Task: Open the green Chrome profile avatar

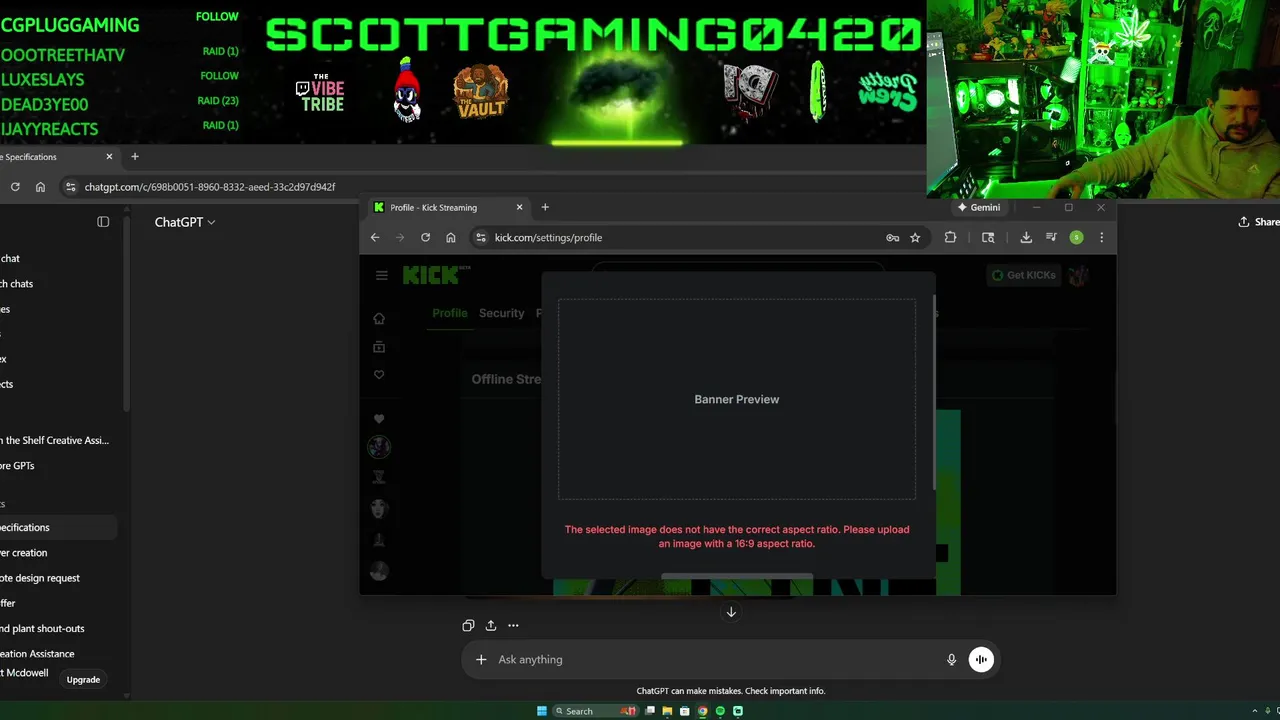Action: tap(1076, 237)
